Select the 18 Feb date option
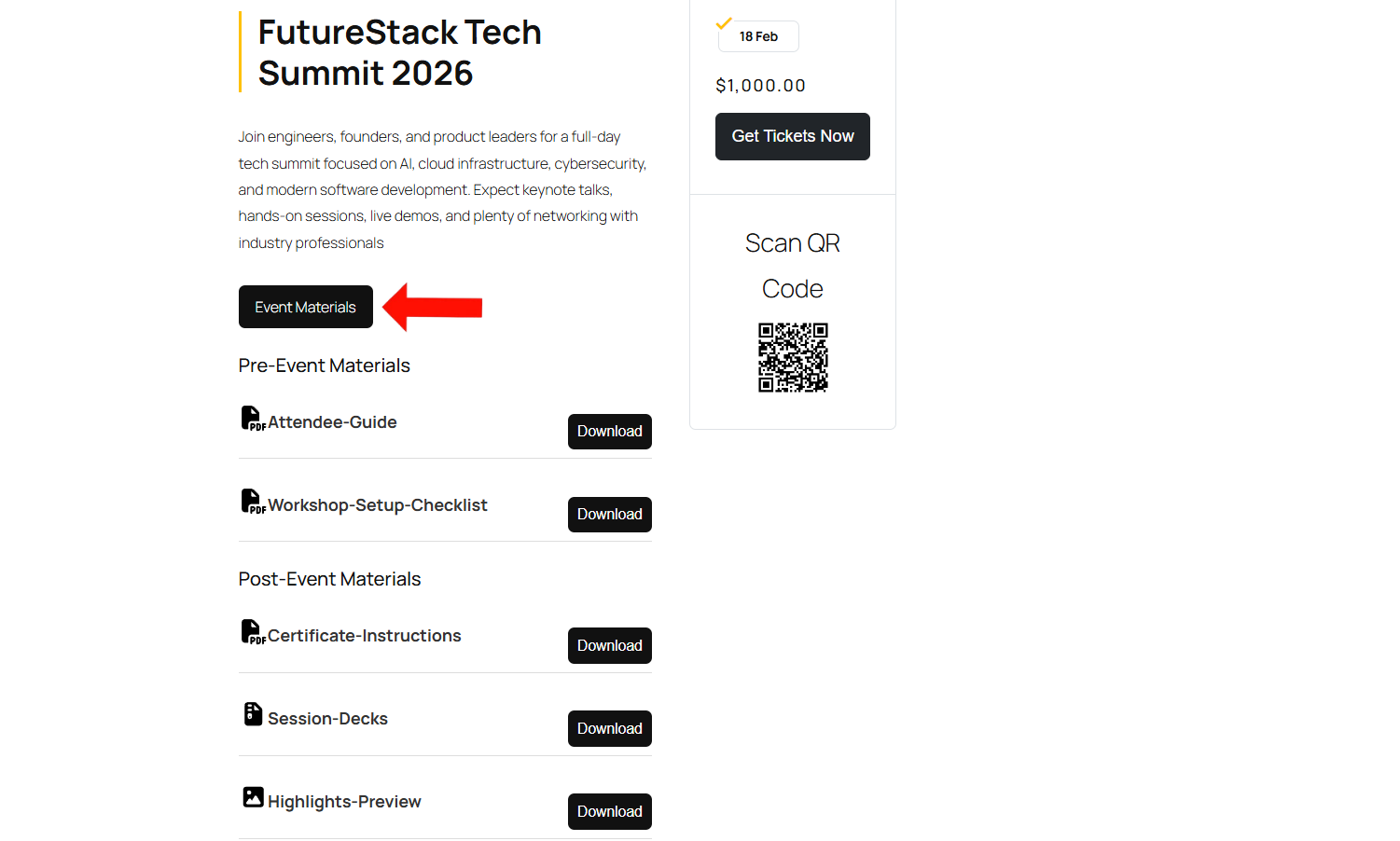This screenshot has width=1400, height=841. [758, 36]
